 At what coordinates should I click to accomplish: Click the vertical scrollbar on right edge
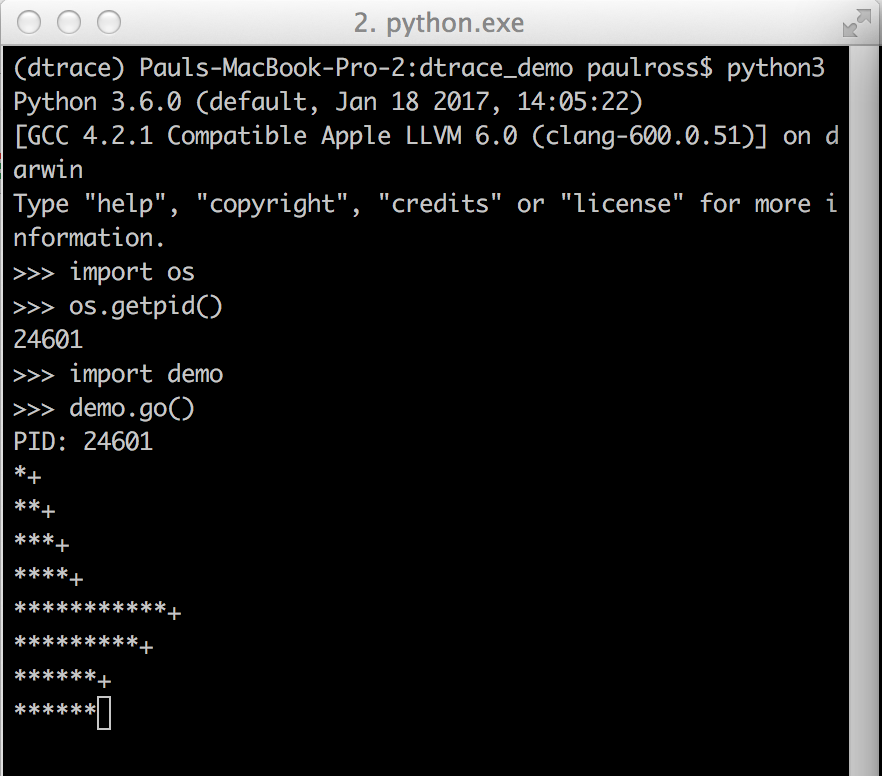865,410
